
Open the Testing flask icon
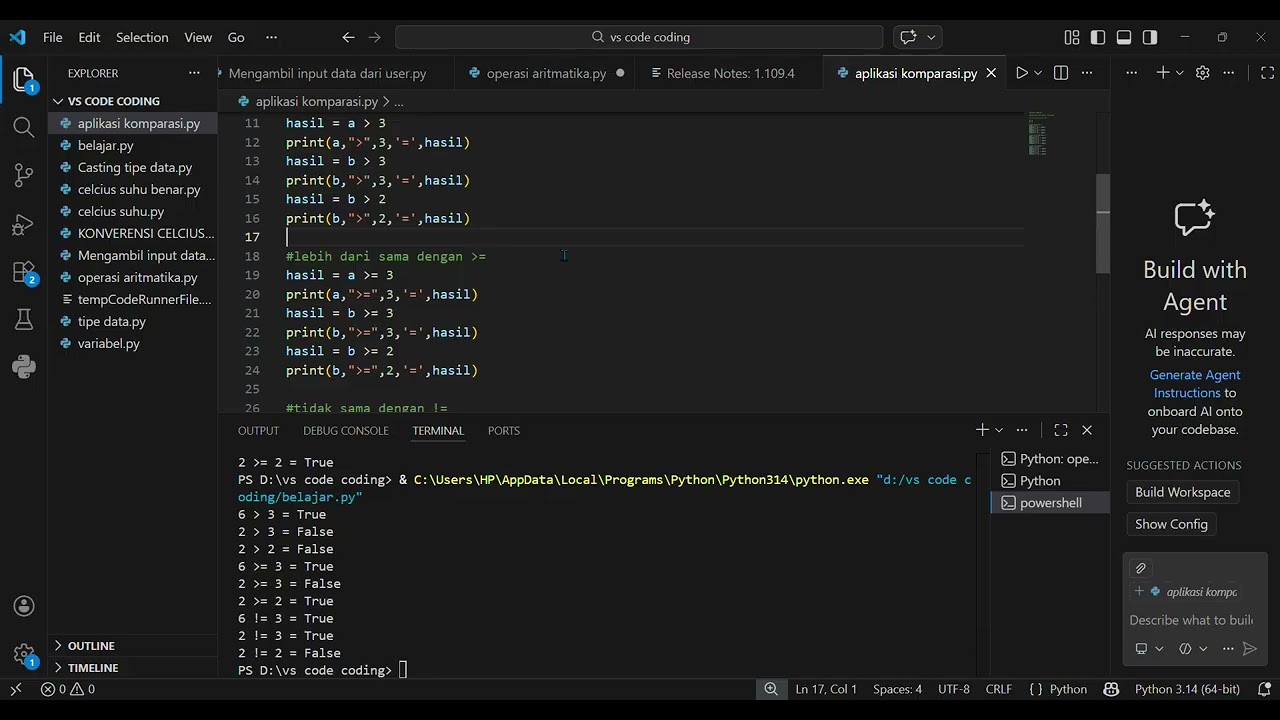tap(24, 320)
